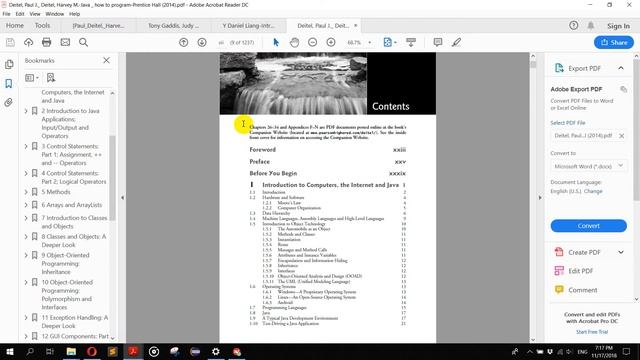
Task: Switch to the Home tab
Action: tap(15, 25)
